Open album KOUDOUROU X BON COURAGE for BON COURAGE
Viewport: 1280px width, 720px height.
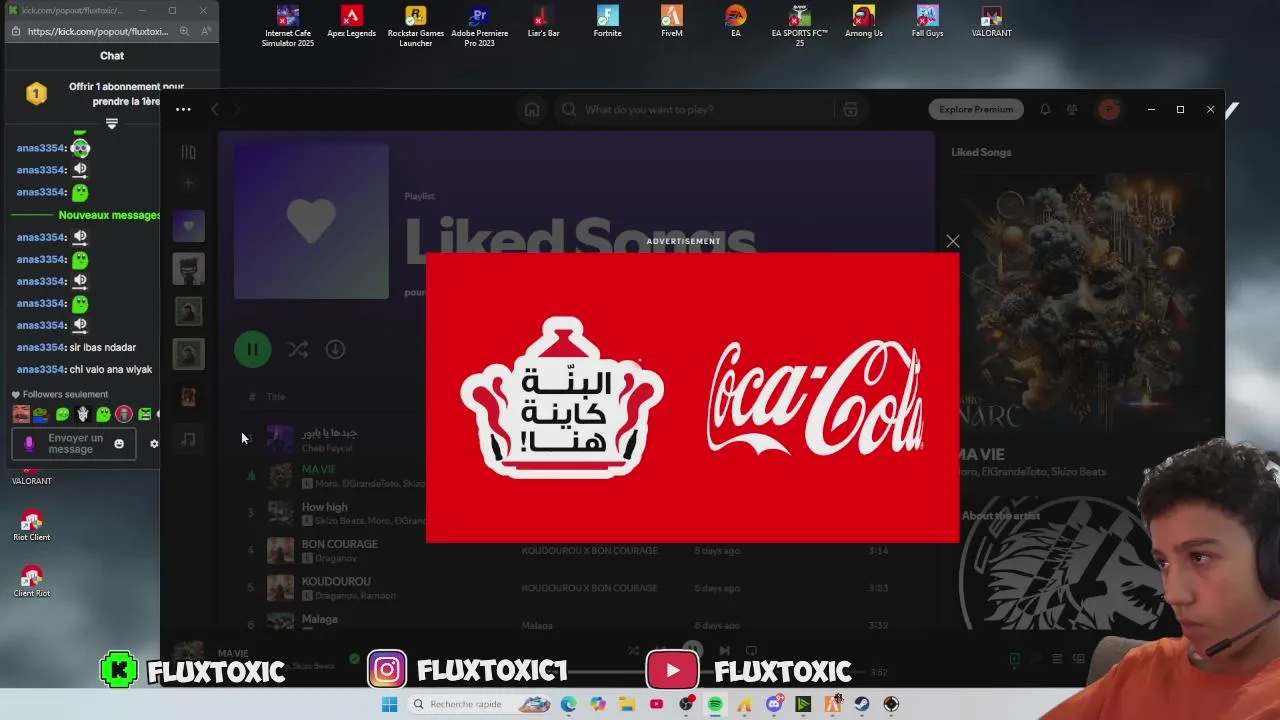(589, 551)
